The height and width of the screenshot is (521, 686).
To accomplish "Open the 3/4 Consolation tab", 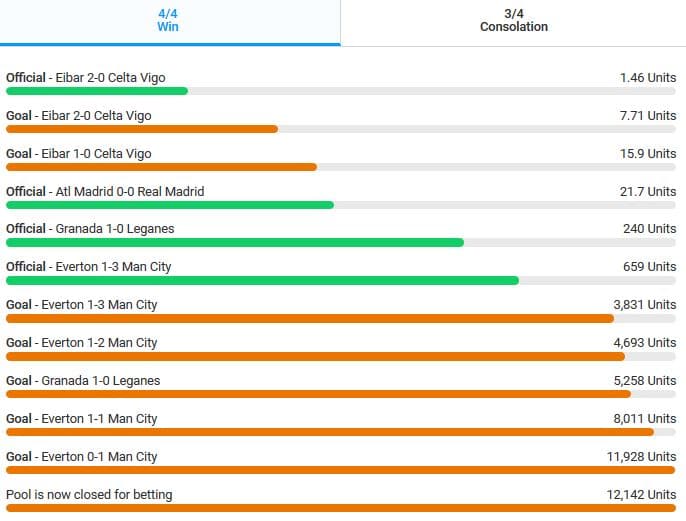I will [513, 20].
